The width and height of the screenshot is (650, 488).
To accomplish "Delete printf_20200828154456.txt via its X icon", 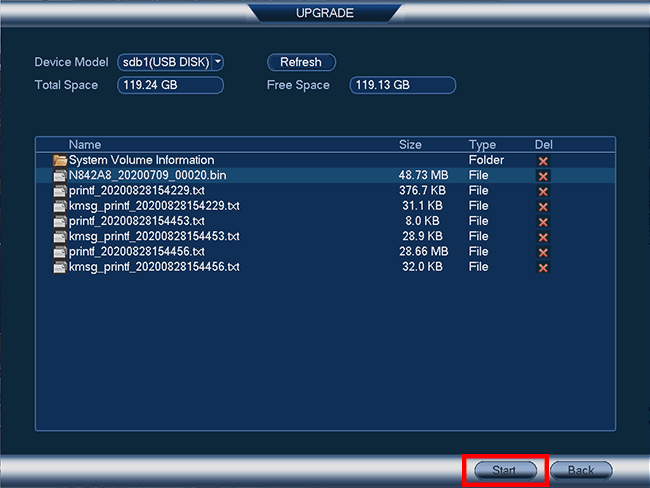I will (543, 252).
